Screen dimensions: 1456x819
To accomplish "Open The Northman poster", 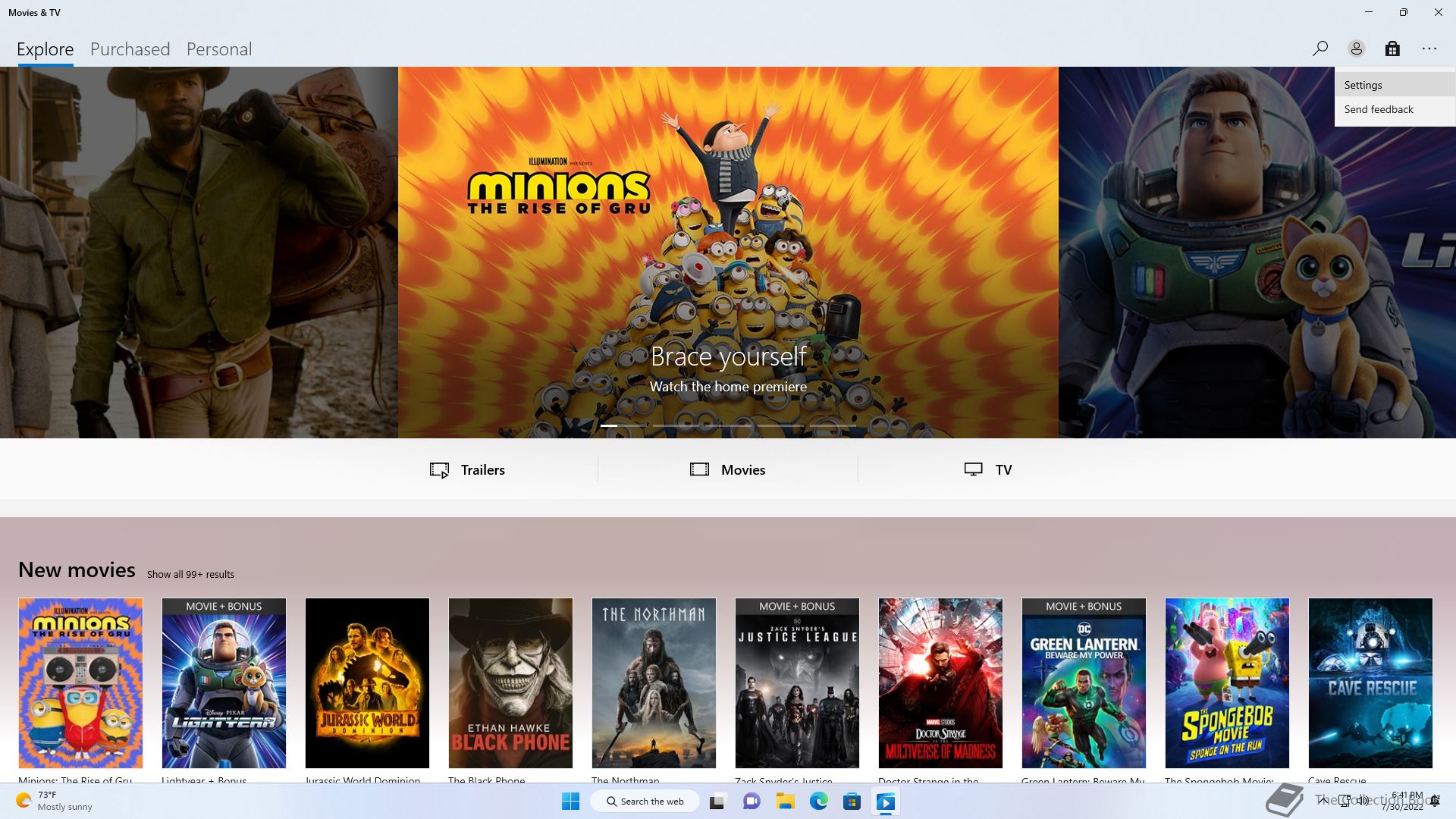I will (x=654, y=682).
